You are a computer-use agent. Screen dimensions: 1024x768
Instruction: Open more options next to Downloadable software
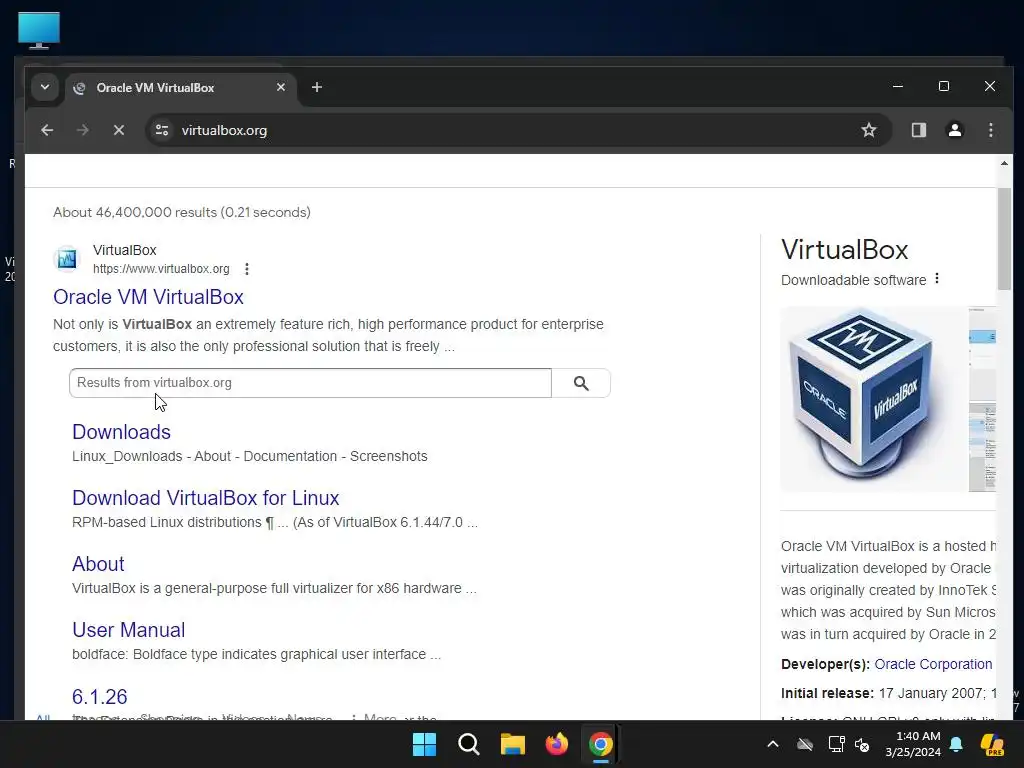pos(937,279)
